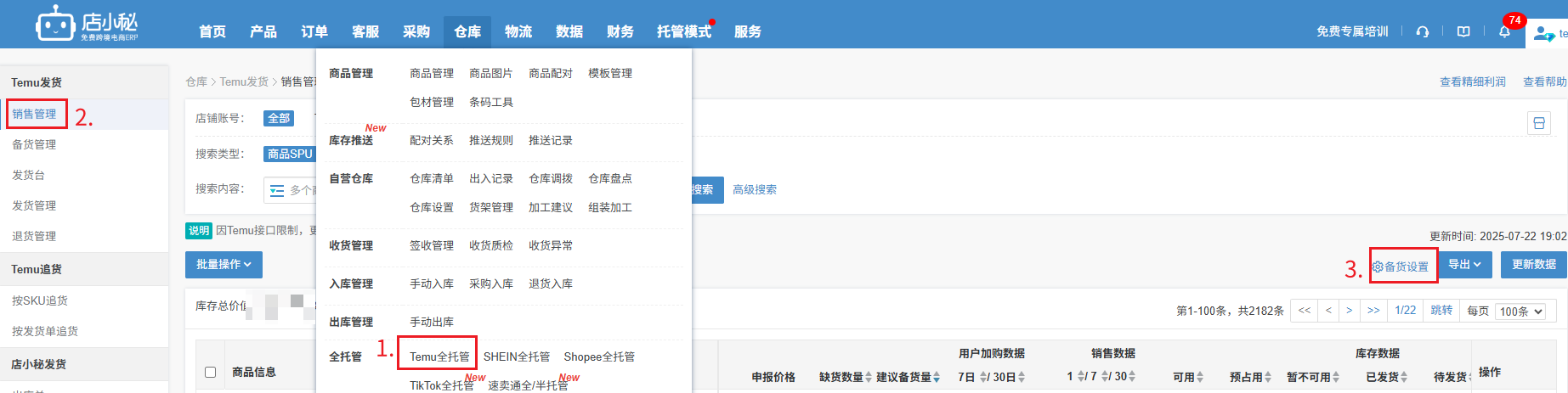Open the 托管模式 top menu
1568x393 pixels.
(684, 31)
